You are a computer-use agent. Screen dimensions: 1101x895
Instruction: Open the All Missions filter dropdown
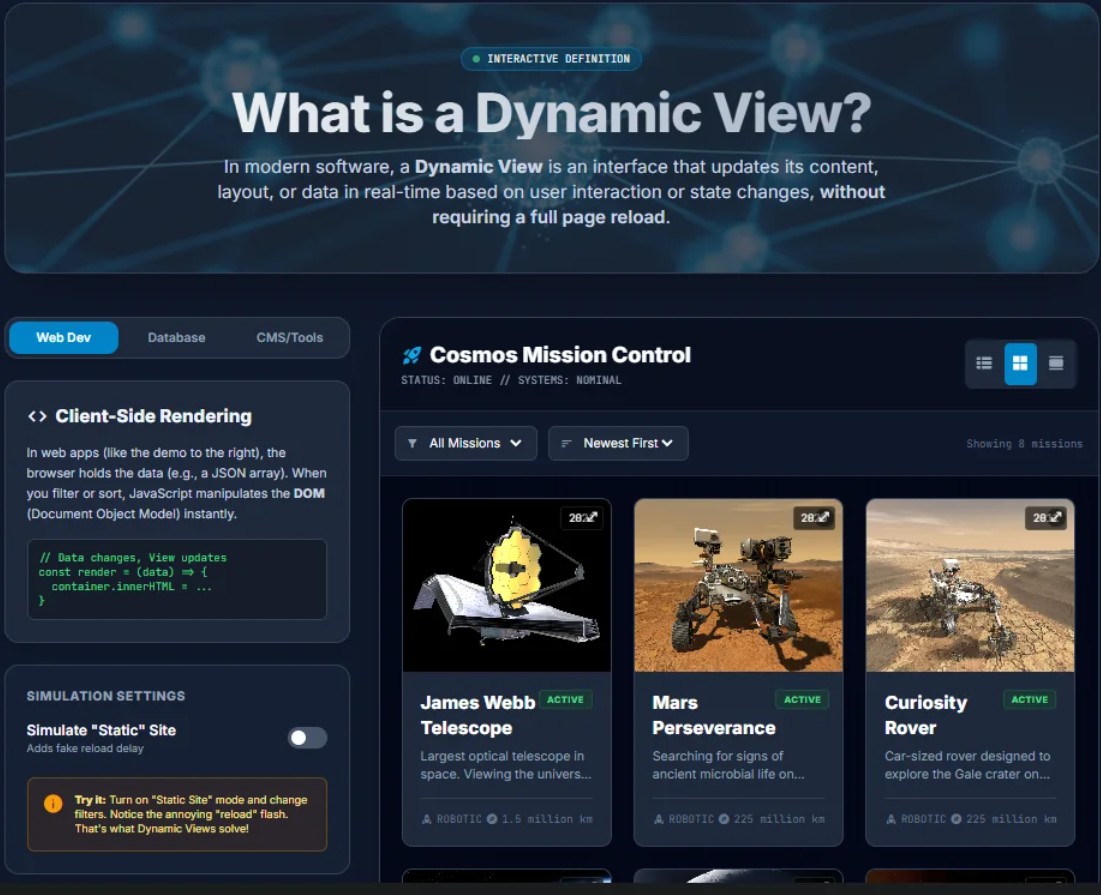coord(465,443)
